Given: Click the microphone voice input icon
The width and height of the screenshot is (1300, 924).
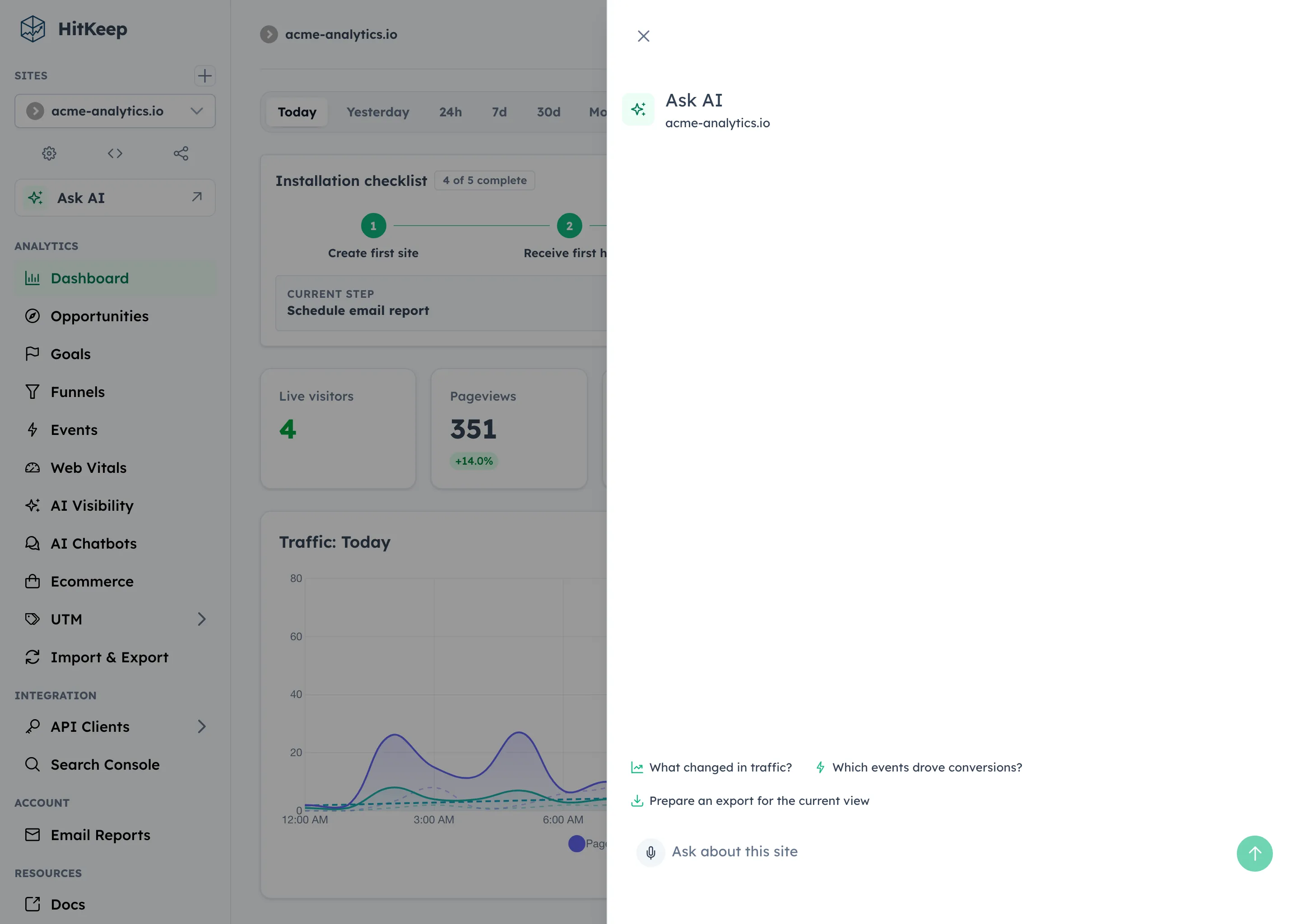Looking at the screenshot, I should pos(650,852).
